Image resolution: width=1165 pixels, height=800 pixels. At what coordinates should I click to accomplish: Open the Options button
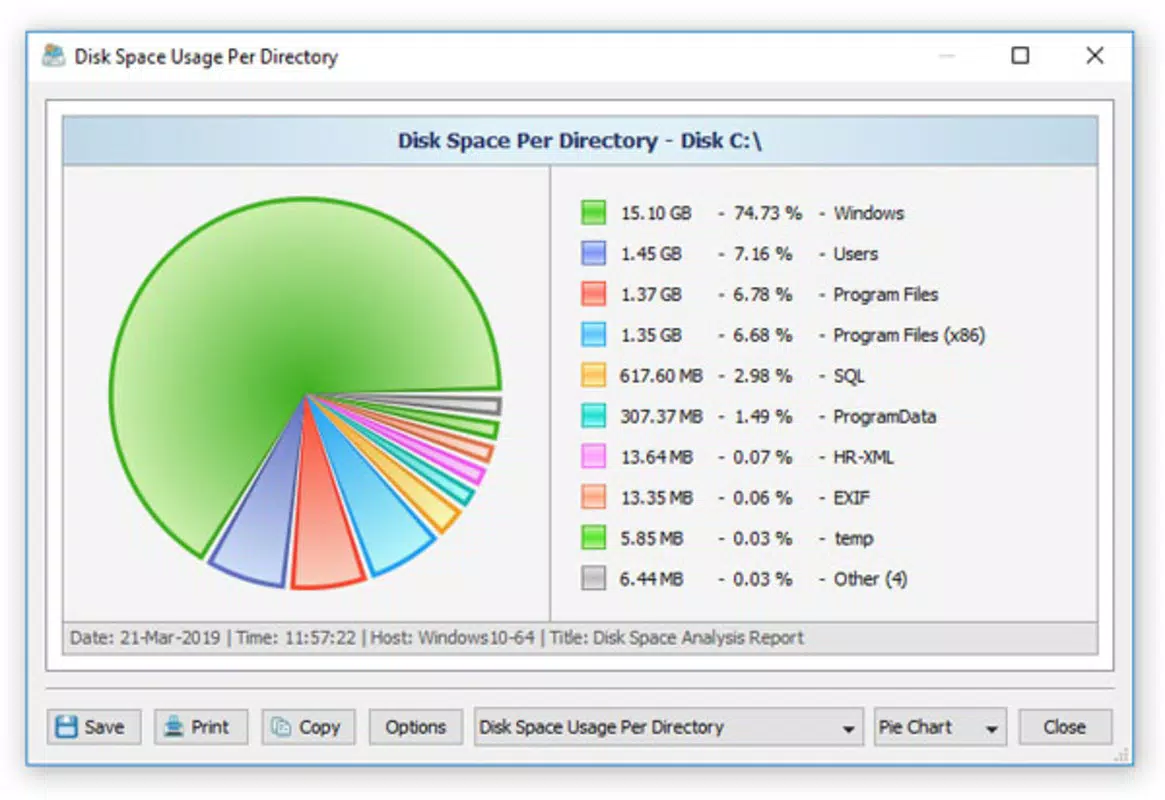415,726
